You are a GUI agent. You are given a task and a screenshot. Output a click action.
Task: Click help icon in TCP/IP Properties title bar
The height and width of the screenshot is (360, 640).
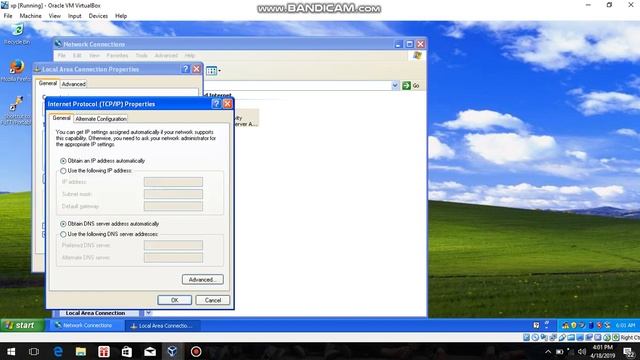(x=216, y=104)
